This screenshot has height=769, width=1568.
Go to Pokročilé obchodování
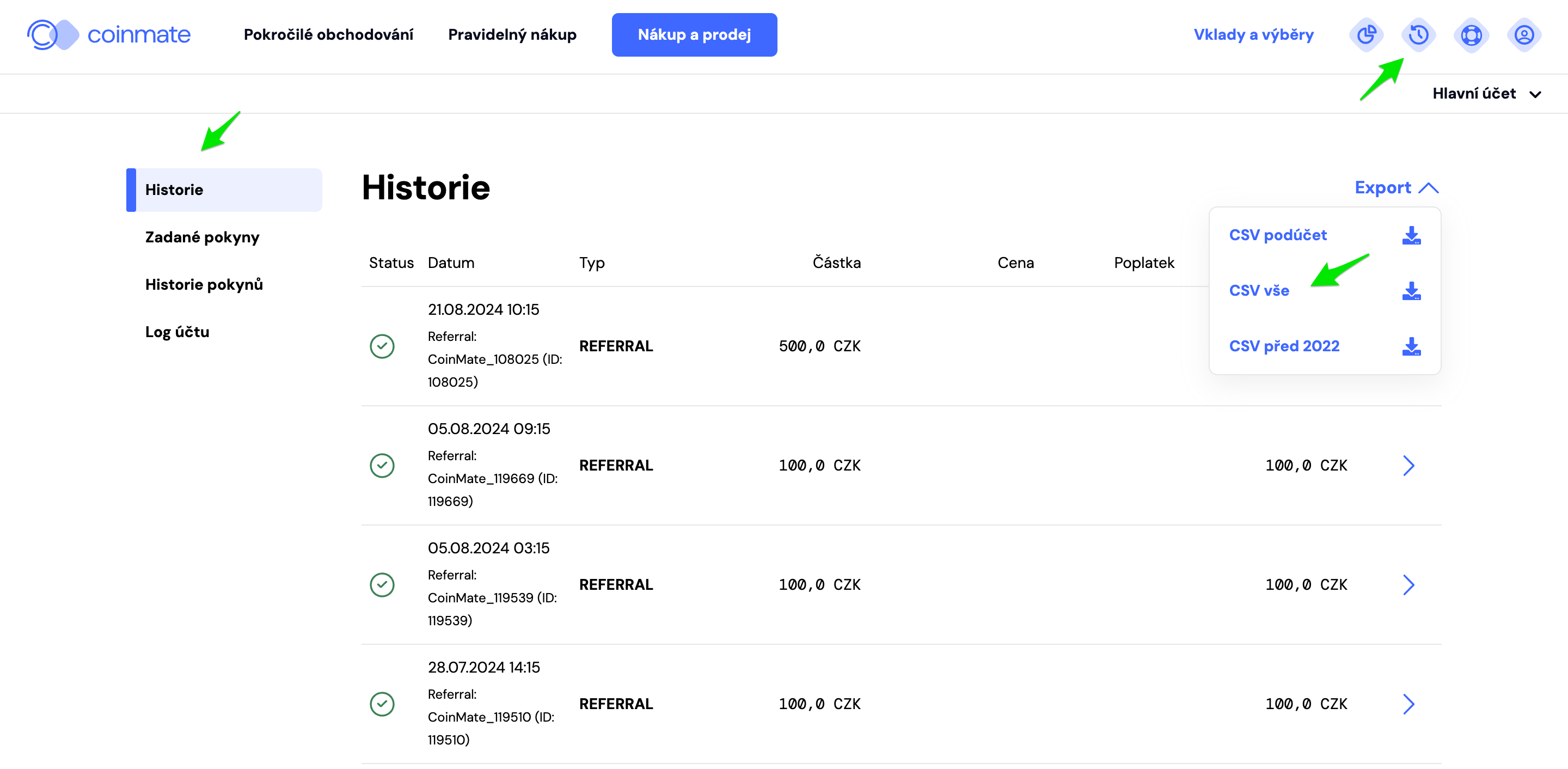click(329, 35)
